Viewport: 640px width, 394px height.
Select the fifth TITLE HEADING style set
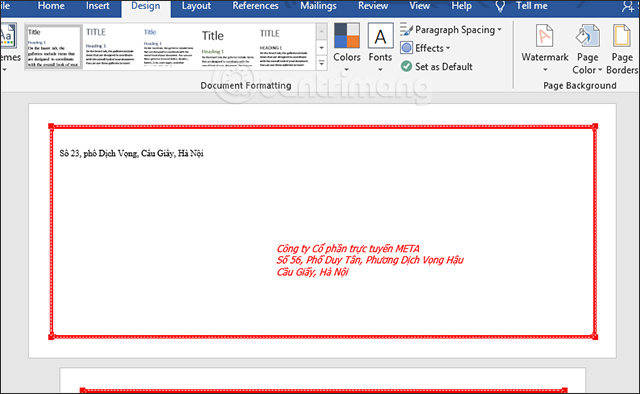coord(285,47)
